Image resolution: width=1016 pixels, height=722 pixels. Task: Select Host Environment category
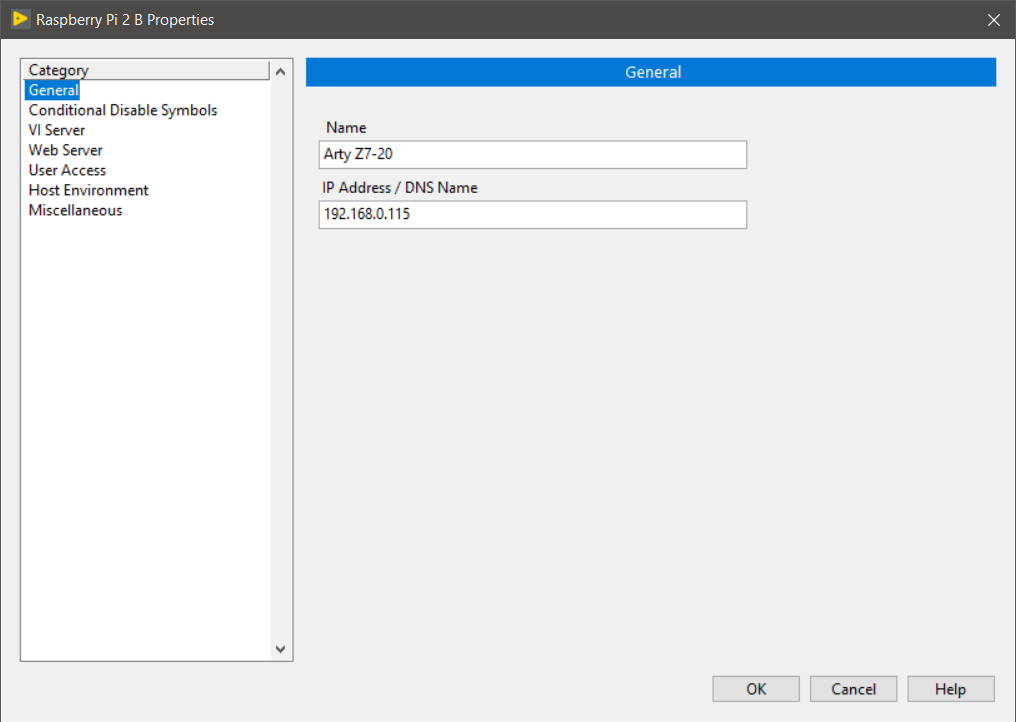(89, 191)
